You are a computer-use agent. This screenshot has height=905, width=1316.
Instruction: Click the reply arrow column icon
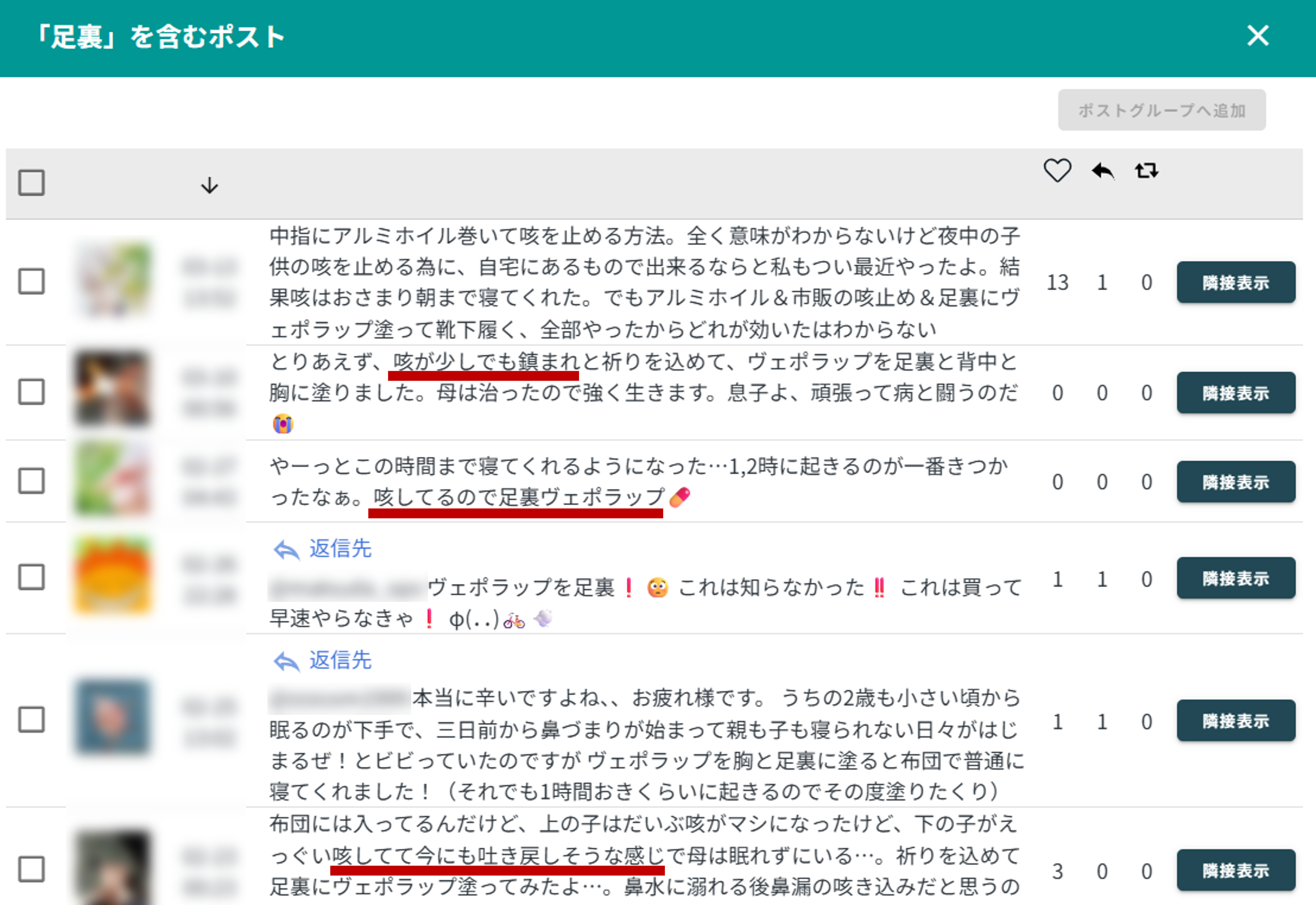[x=1102, y=171]
